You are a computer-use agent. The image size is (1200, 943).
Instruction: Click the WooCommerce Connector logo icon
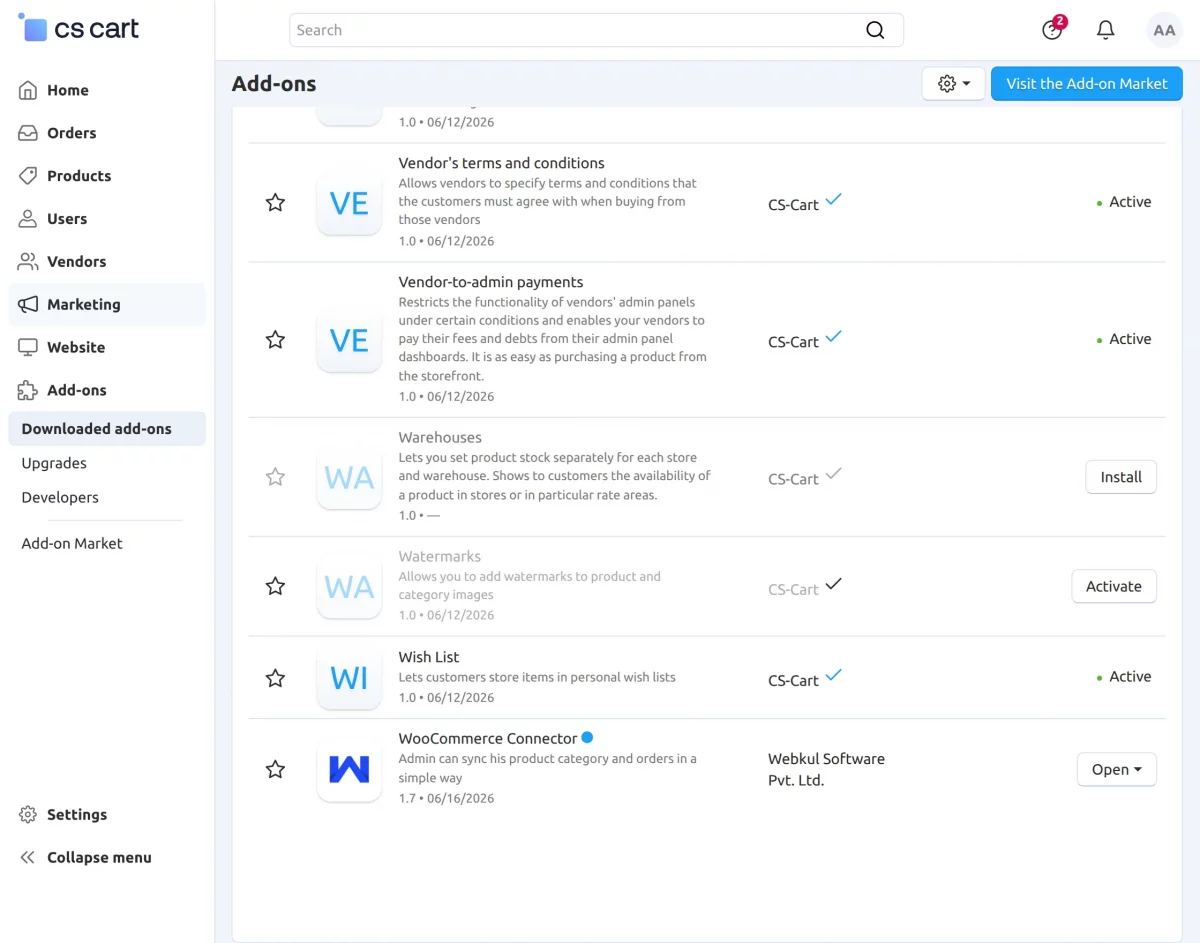point(349,769)
